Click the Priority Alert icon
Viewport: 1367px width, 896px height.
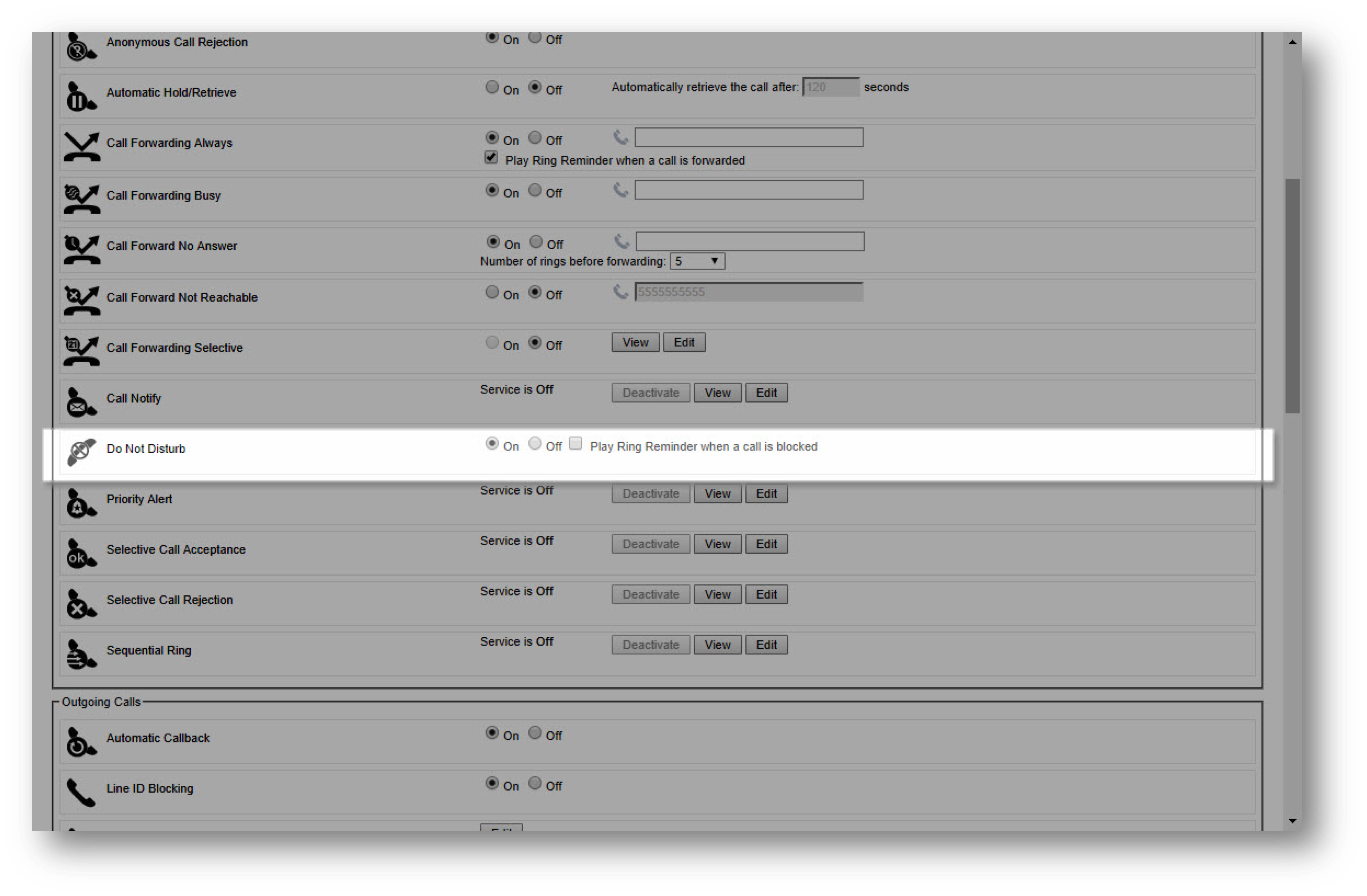(81, 501)
